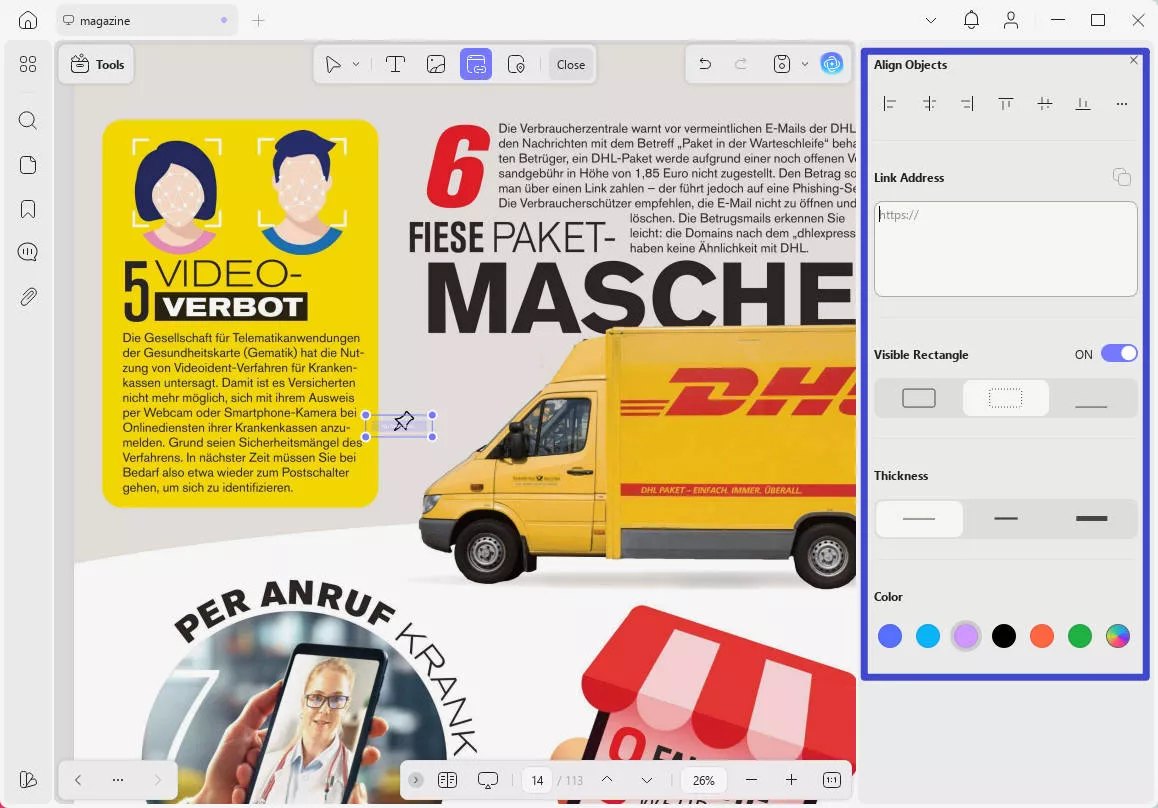Click the bookmark icon in left sidebar
Screen dimensions: 1158x808
pos(28,209)
